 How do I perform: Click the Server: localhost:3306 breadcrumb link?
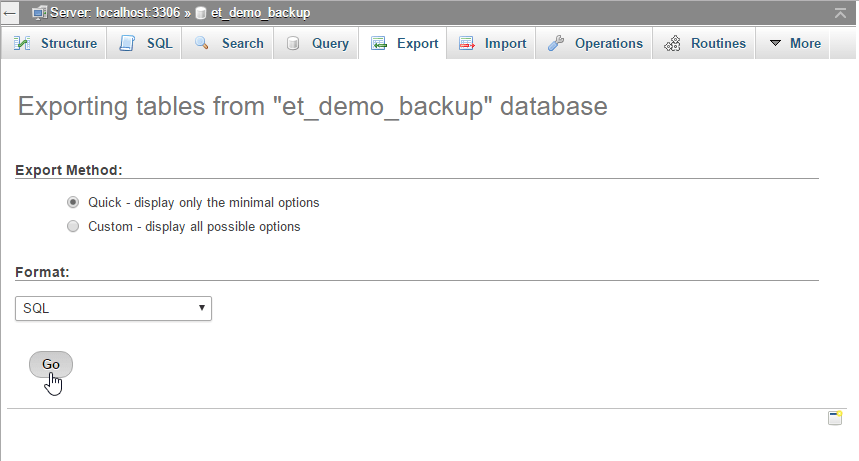pyautogui.click(x=114, y=13)
